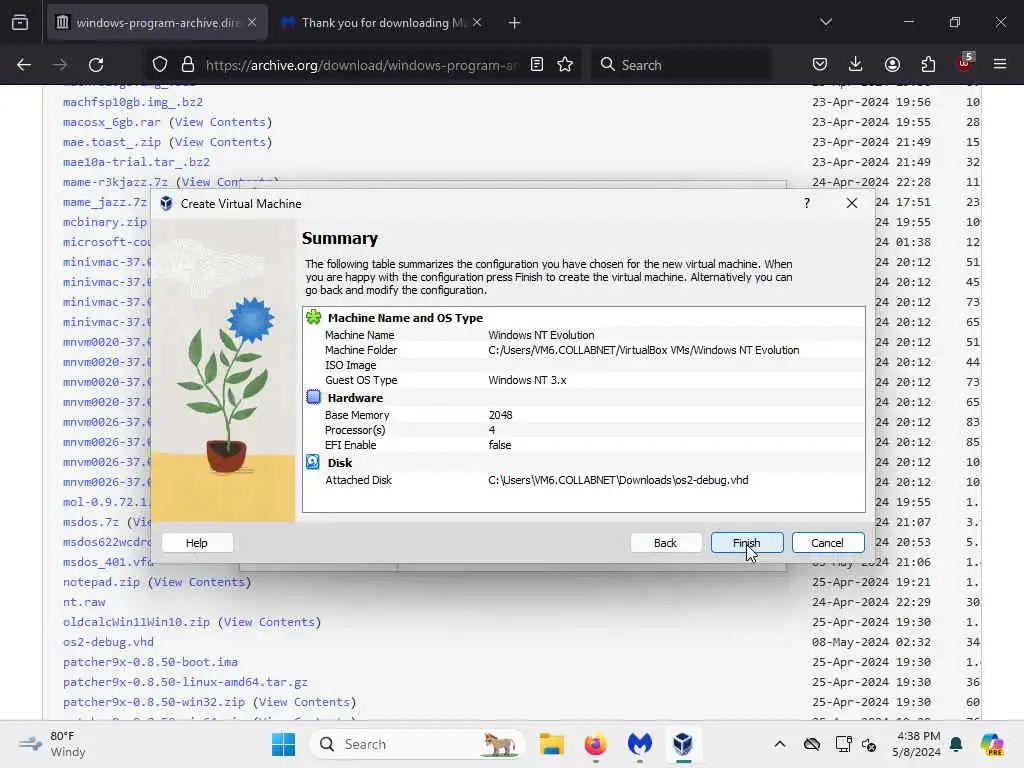Close the Thank you for downloading tab
The image size is (1024, 768).
click(x=477, y=23)
